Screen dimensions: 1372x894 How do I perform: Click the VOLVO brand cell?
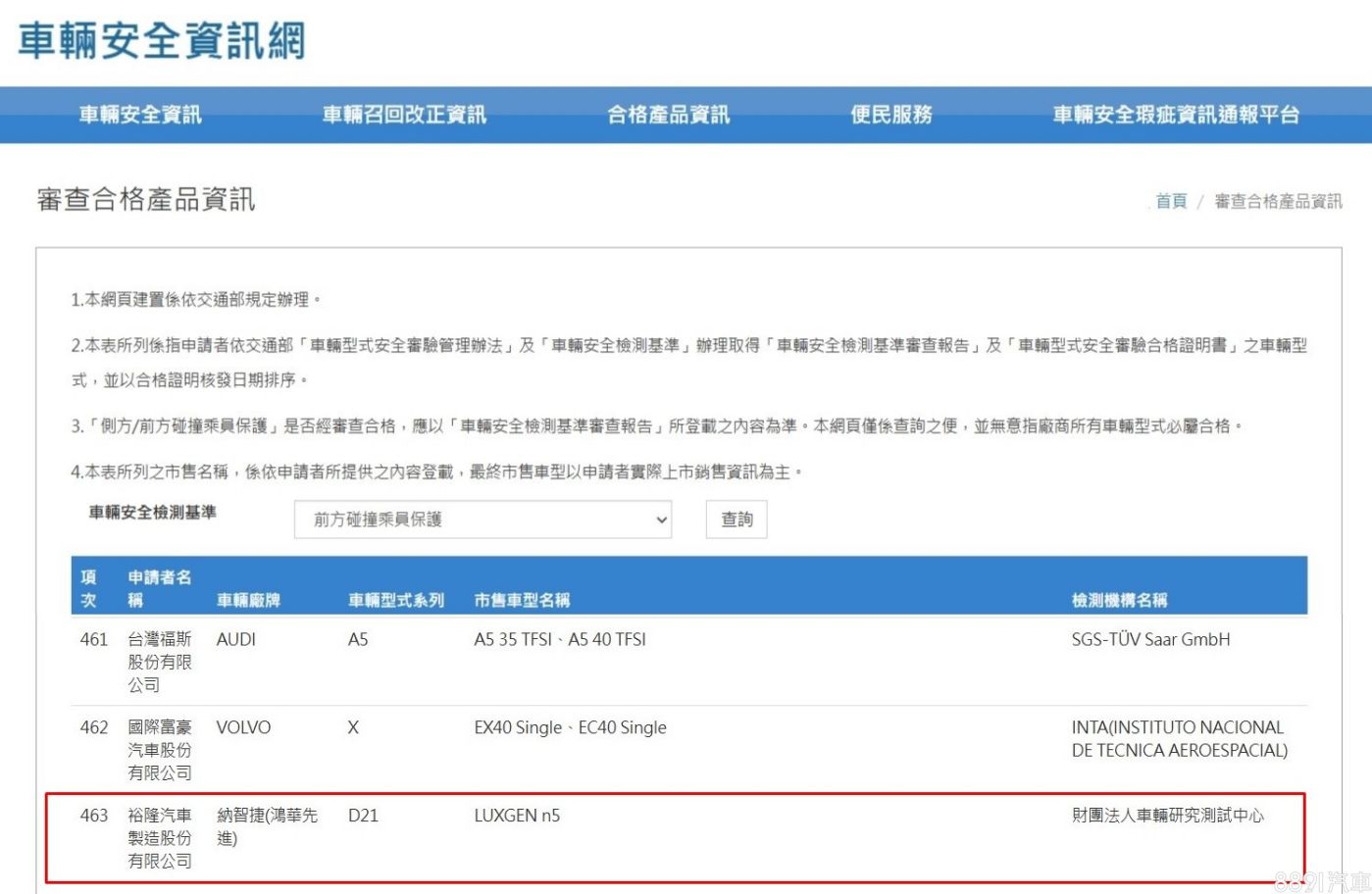[x=243, y=727]
